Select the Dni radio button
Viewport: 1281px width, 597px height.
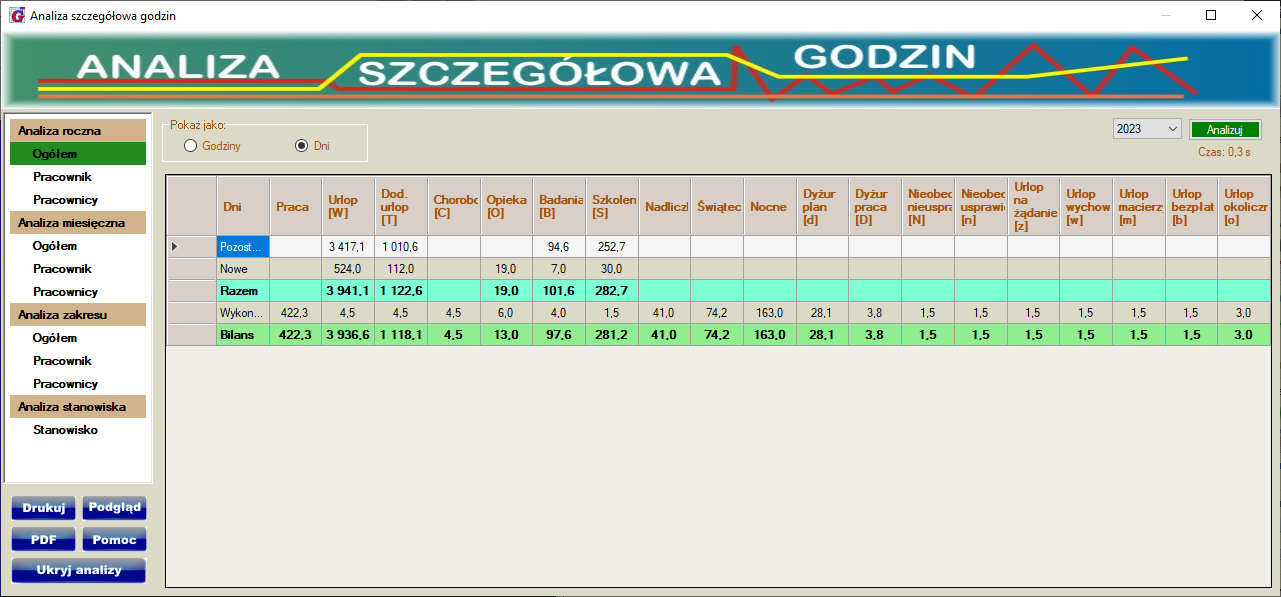[x=301, y=146]
